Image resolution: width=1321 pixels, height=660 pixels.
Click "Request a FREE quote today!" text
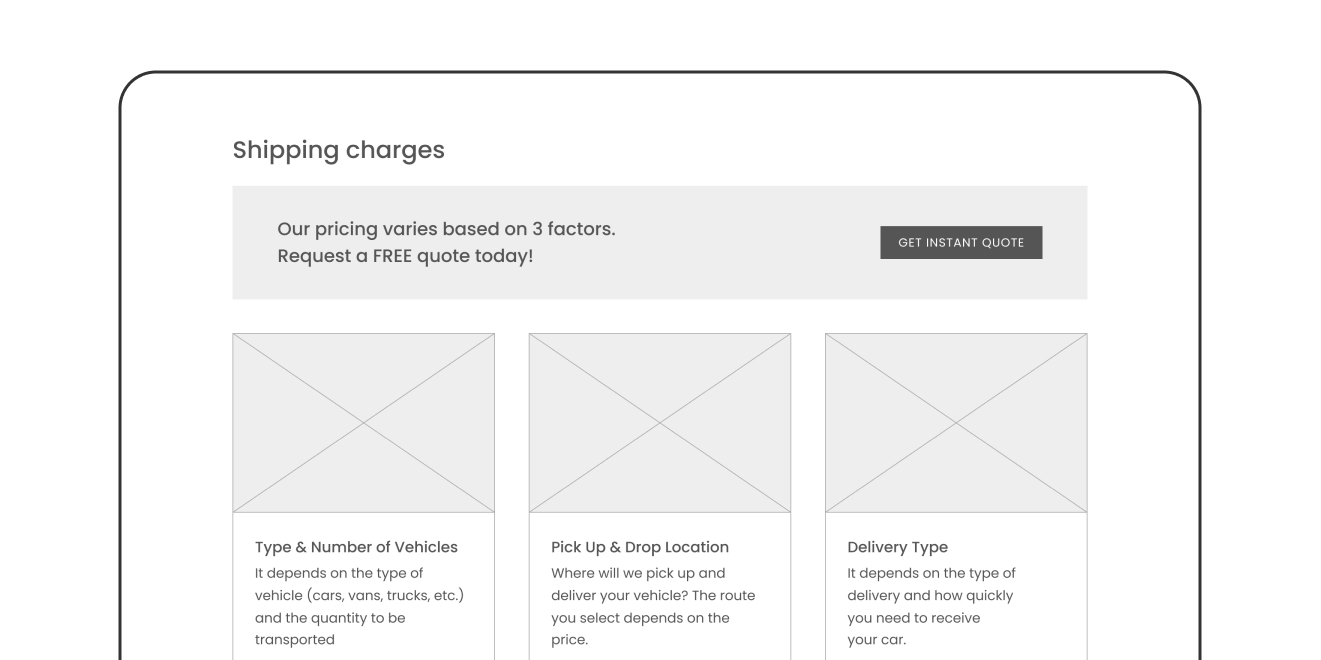pos(405,256)
